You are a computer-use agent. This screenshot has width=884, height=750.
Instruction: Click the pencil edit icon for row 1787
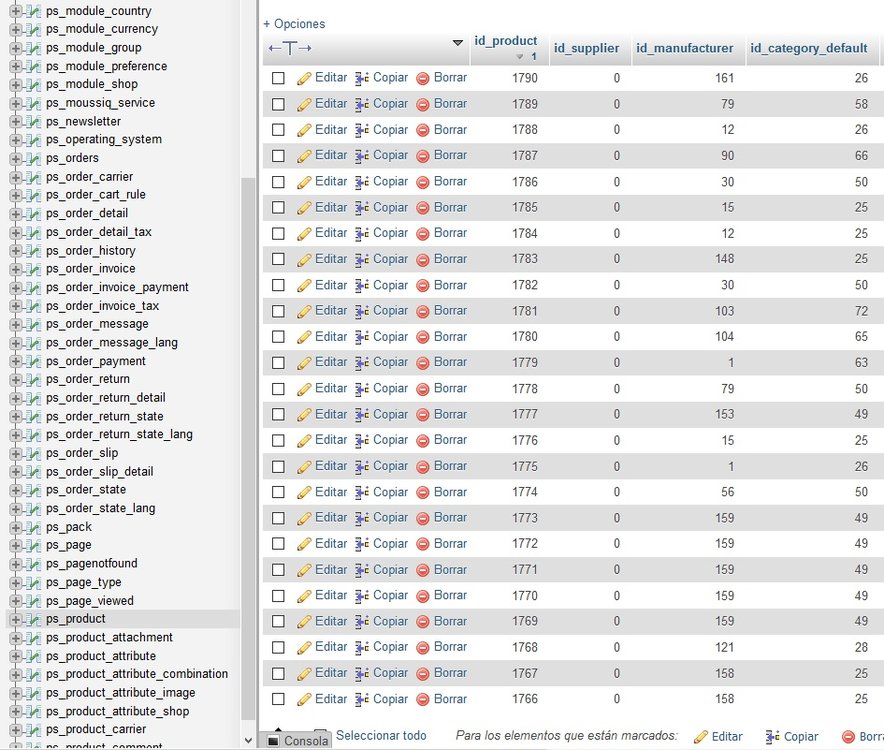(304, 156)
